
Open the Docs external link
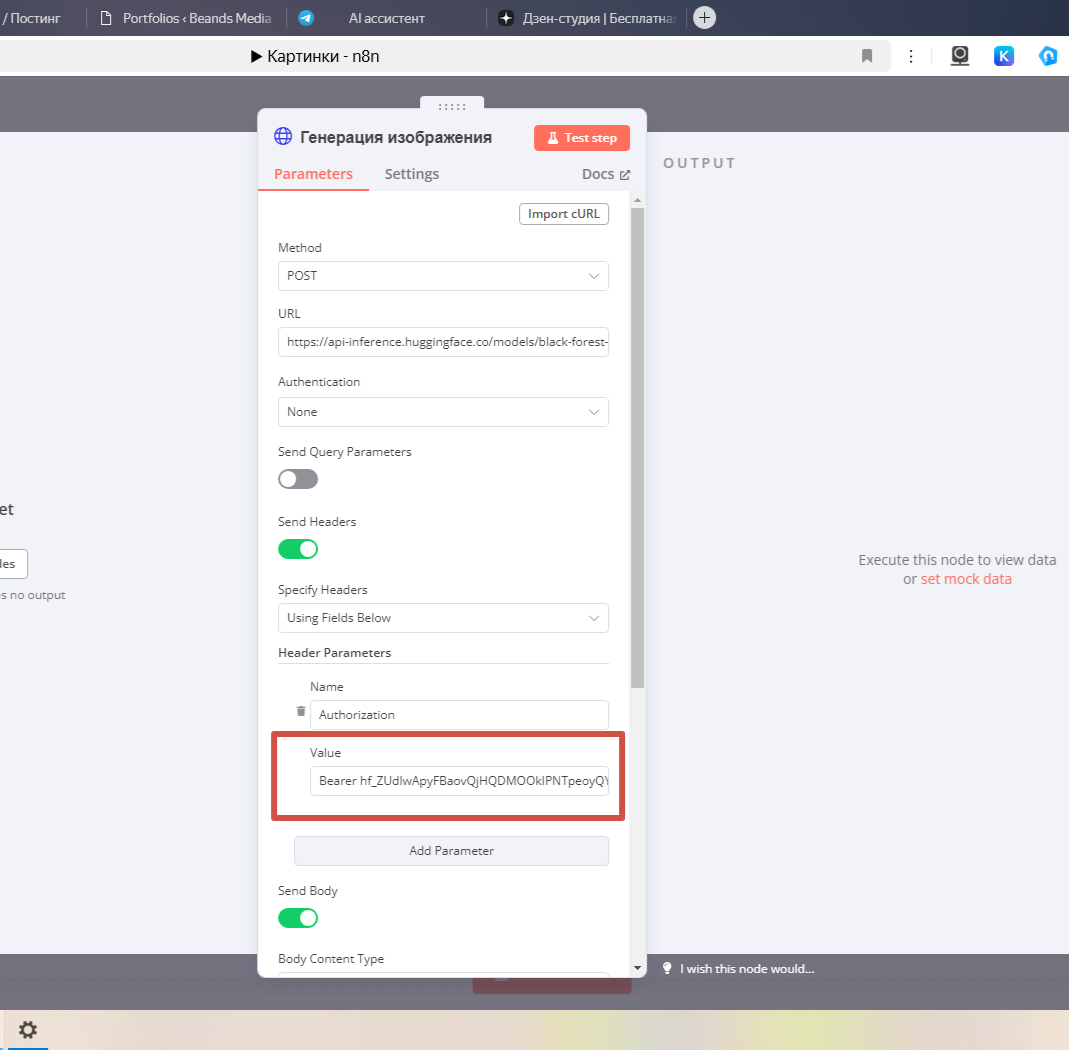click(605, 175)
